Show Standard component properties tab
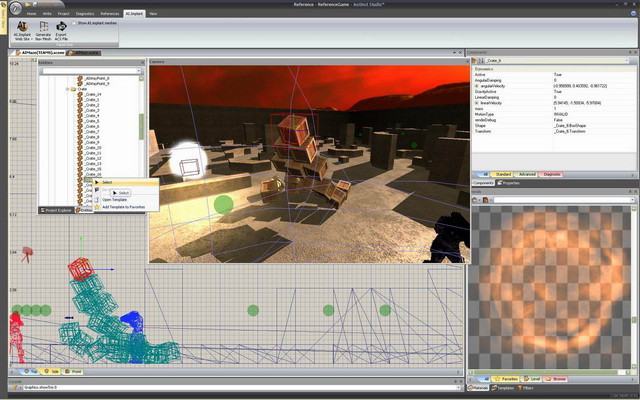The image size is (640, 400). pyautogui.click(x=501, y=174)
